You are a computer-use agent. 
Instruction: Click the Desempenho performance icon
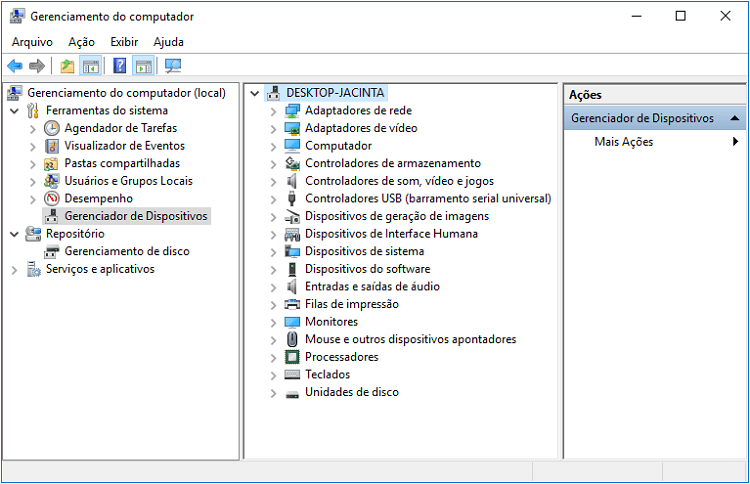pyautogui.click(x=52, y=198)
